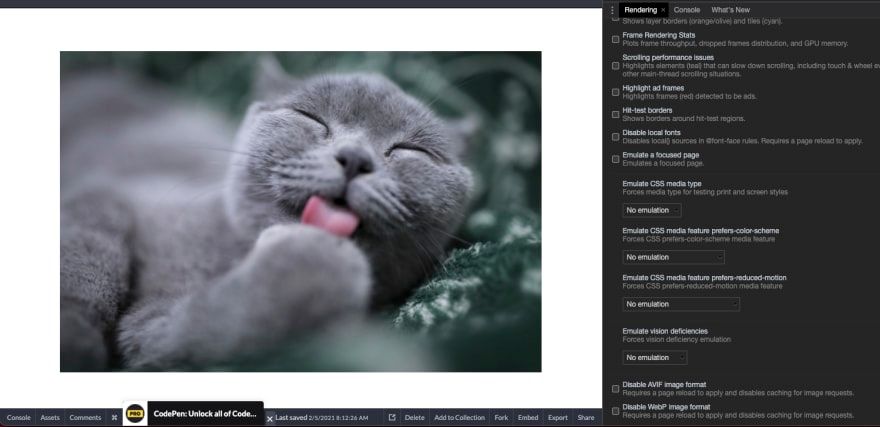Click the Delete pen button
The height and width of the screenshot is (427, 880).
(x=414, y=417)
